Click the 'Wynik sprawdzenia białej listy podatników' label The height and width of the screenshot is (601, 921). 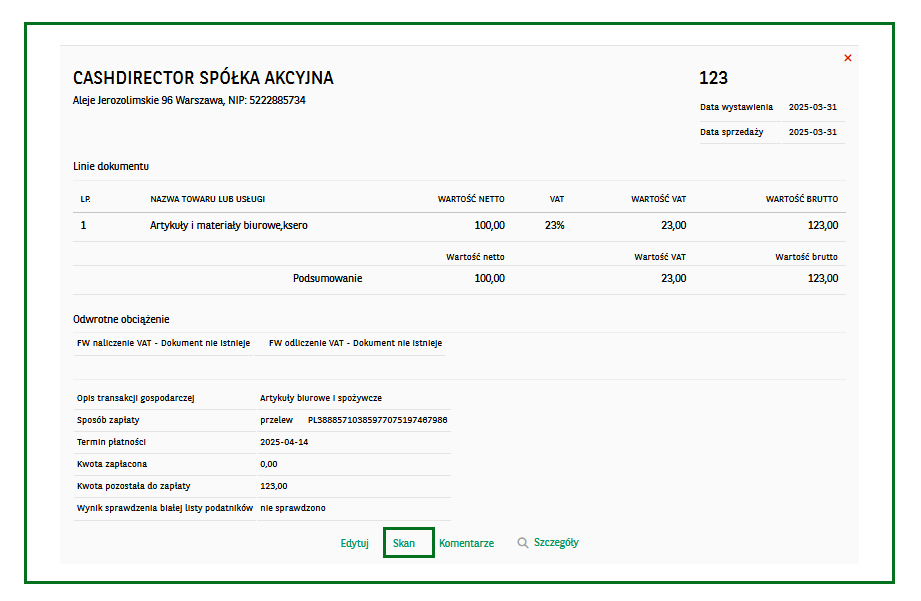tap(164, 508)
